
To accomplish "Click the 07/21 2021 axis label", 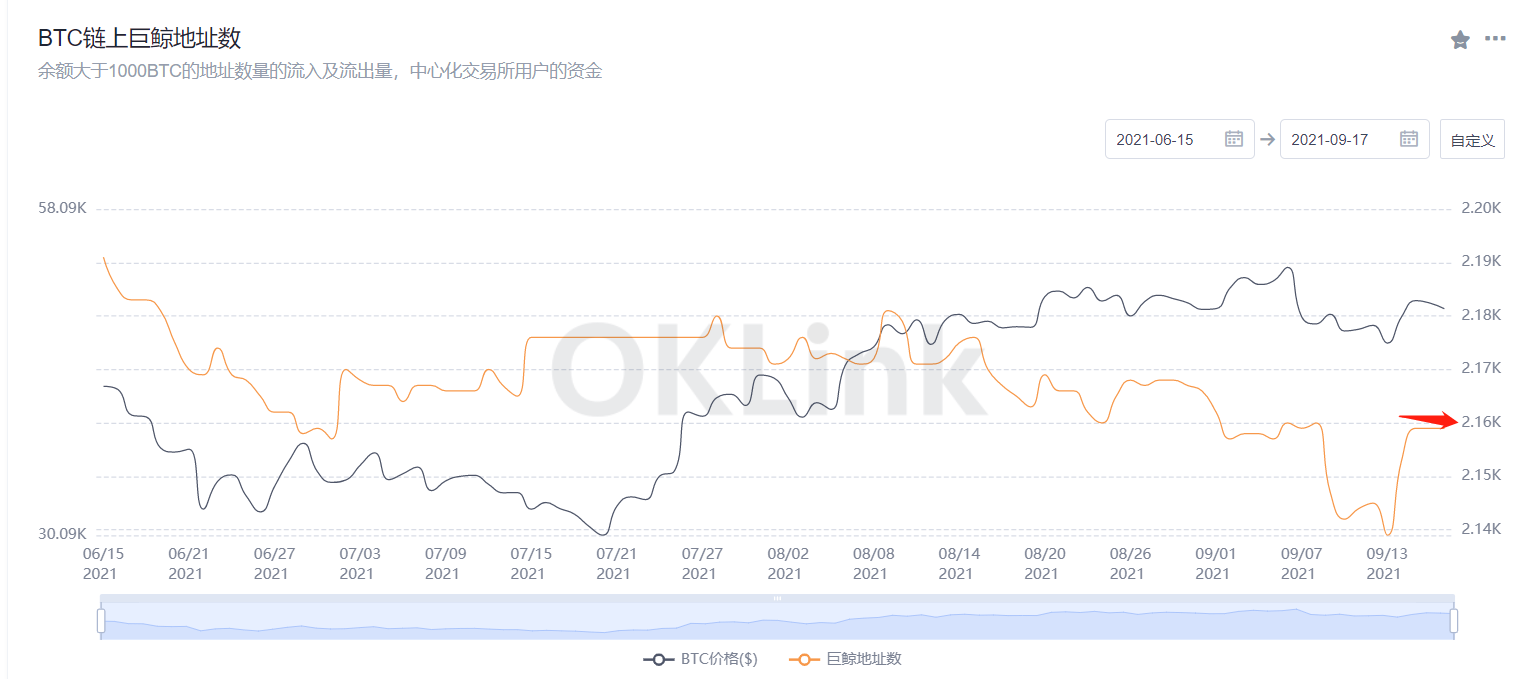I will point(614,563).
